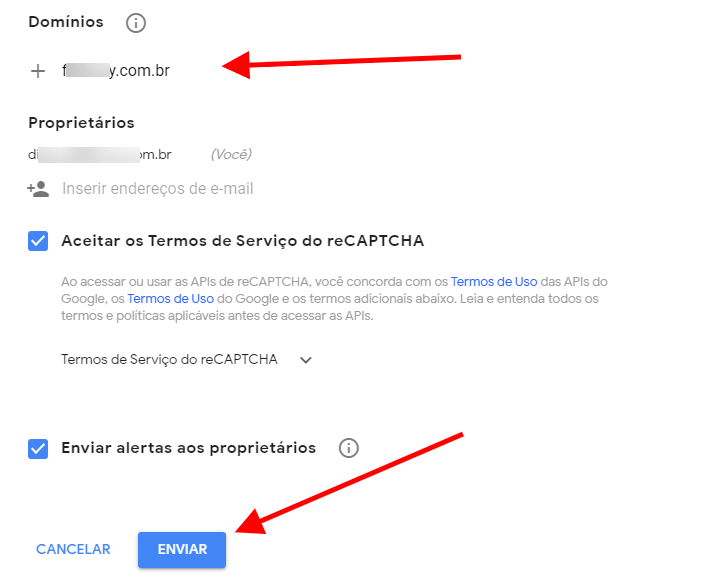Click the CANCELAR button
The height and width of the screenshot is (581, 706).
(73, 549)
